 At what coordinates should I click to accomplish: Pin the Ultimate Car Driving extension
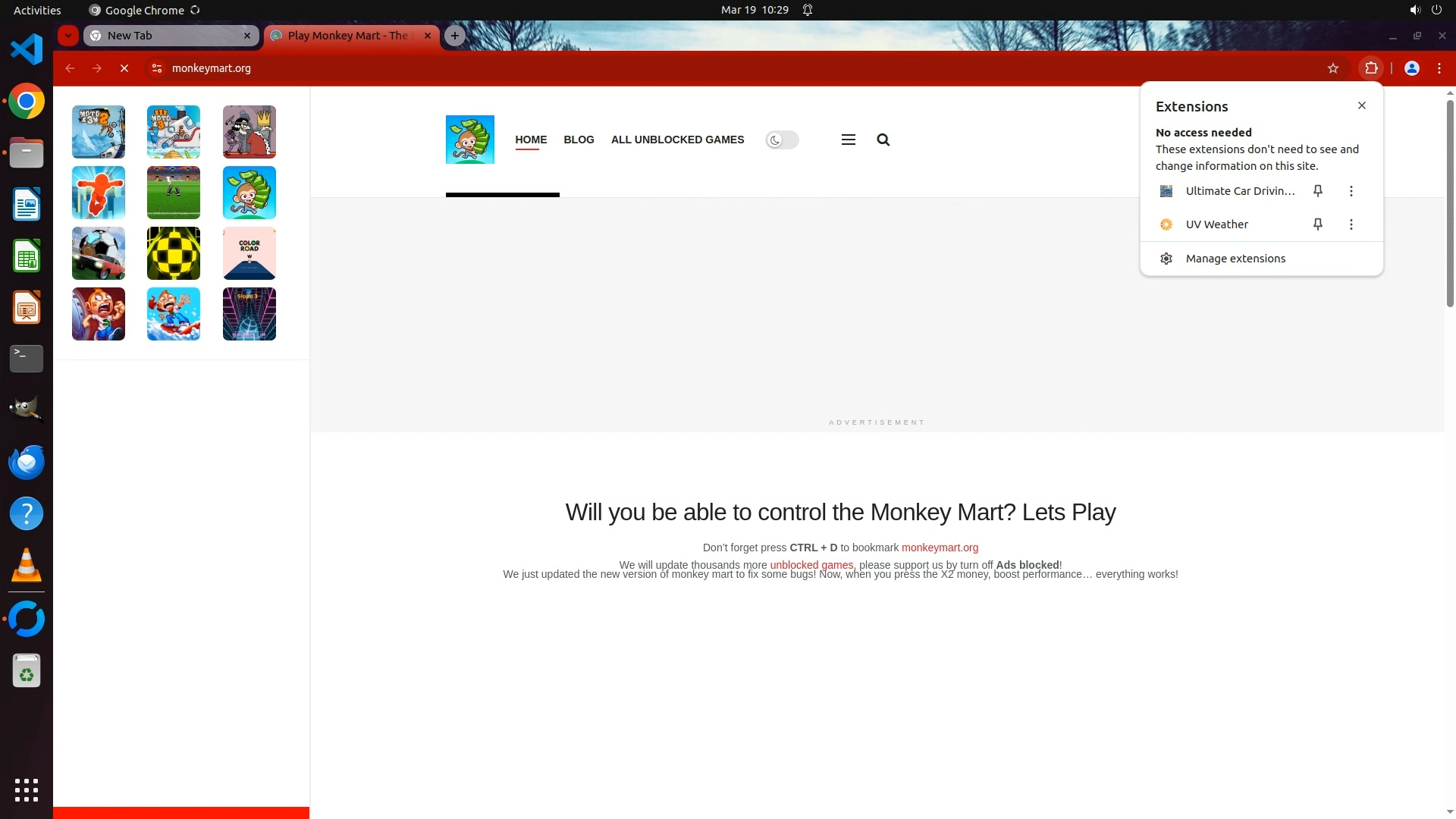(1318, 191)
